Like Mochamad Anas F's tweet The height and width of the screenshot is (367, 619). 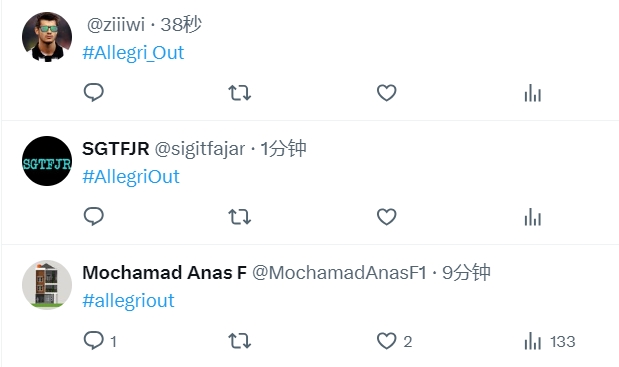click(394, 341)
